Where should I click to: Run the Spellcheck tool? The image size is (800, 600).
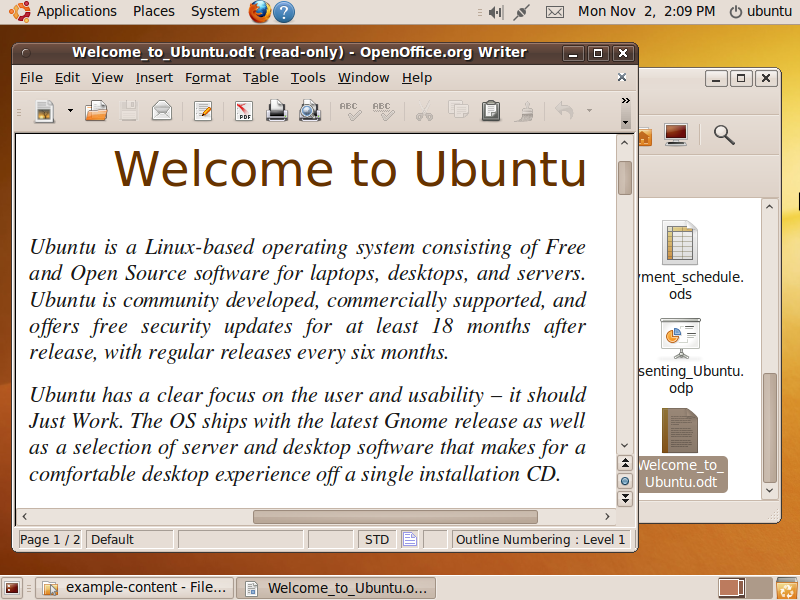click(351, 111)
